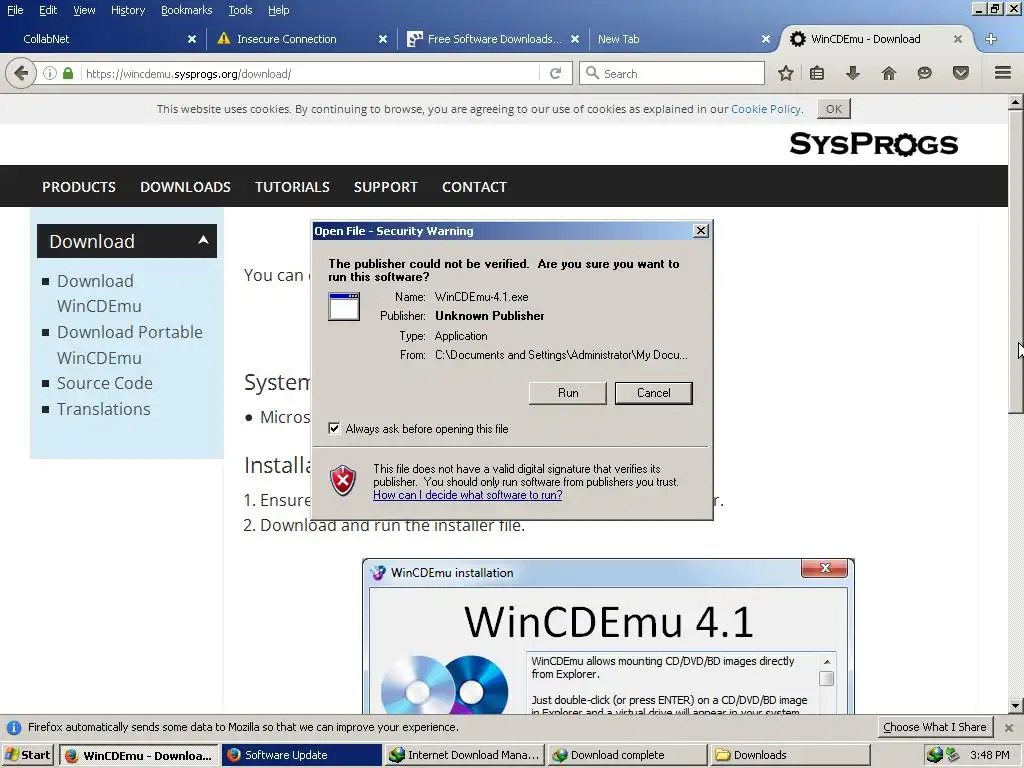Close the Insecure Connection tab
This screenshot has height=768, width=1024.
pos(383,39)
